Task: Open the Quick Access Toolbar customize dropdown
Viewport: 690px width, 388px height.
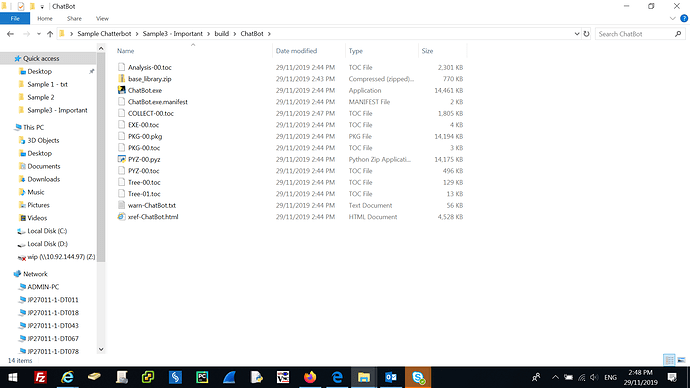Action: tap(42, 7)
